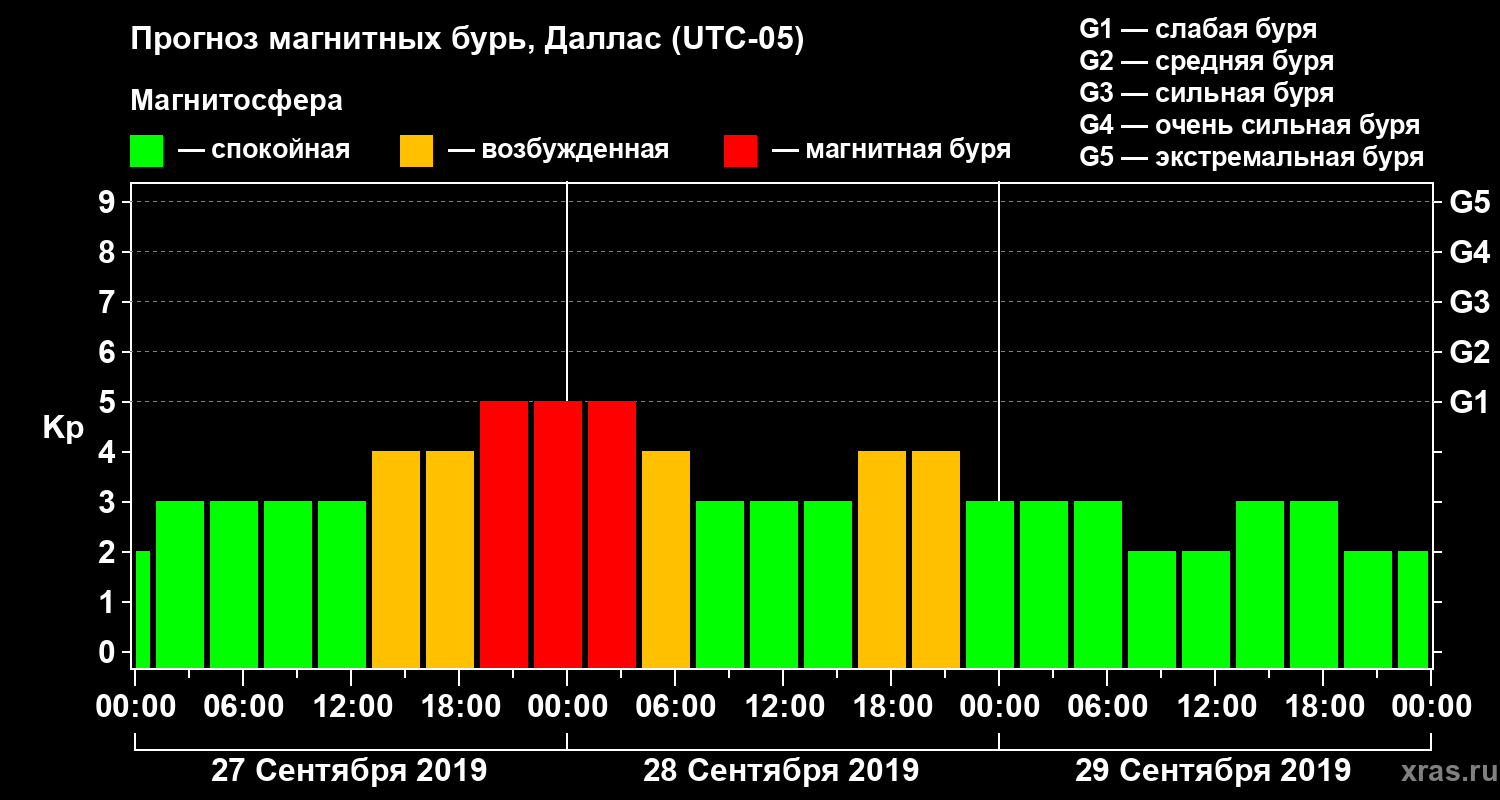This screenshot has height=800, width=1500.
Task: Click the '18:00' time label above 27 Сентября
Action: pos(459,707)
